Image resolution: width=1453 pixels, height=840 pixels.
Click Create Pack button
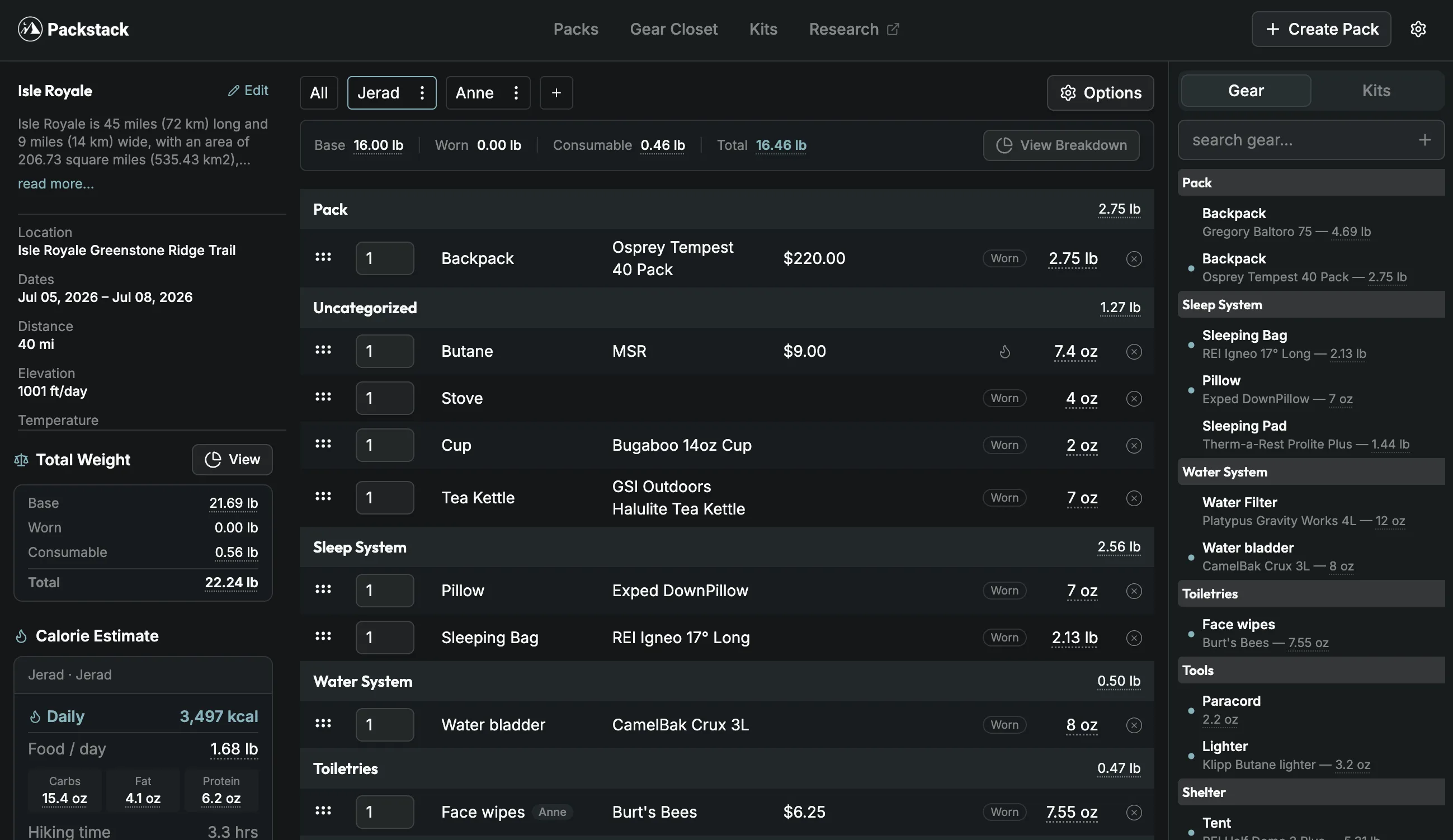(x=1321, y=29)
